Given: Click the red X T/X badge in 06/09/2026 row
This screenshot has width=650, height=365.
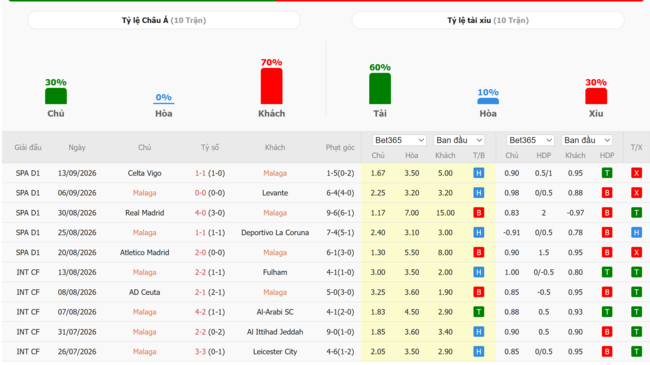Looking at the screenshot, I should (636, 193).
